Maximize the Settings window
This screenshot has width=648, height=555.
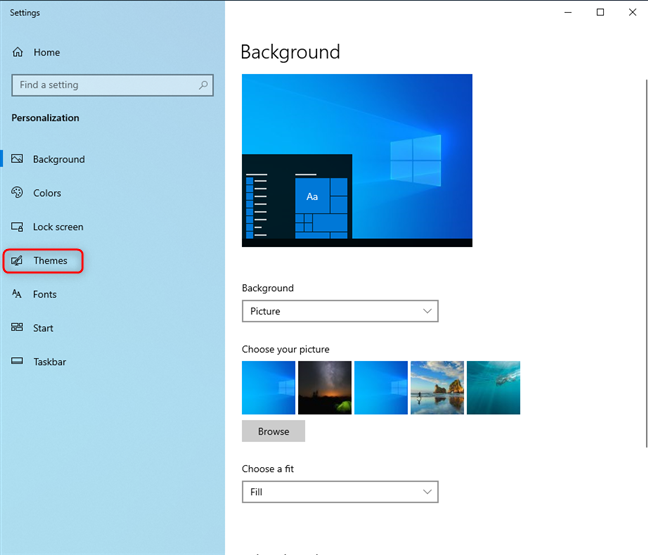(600, 12)
